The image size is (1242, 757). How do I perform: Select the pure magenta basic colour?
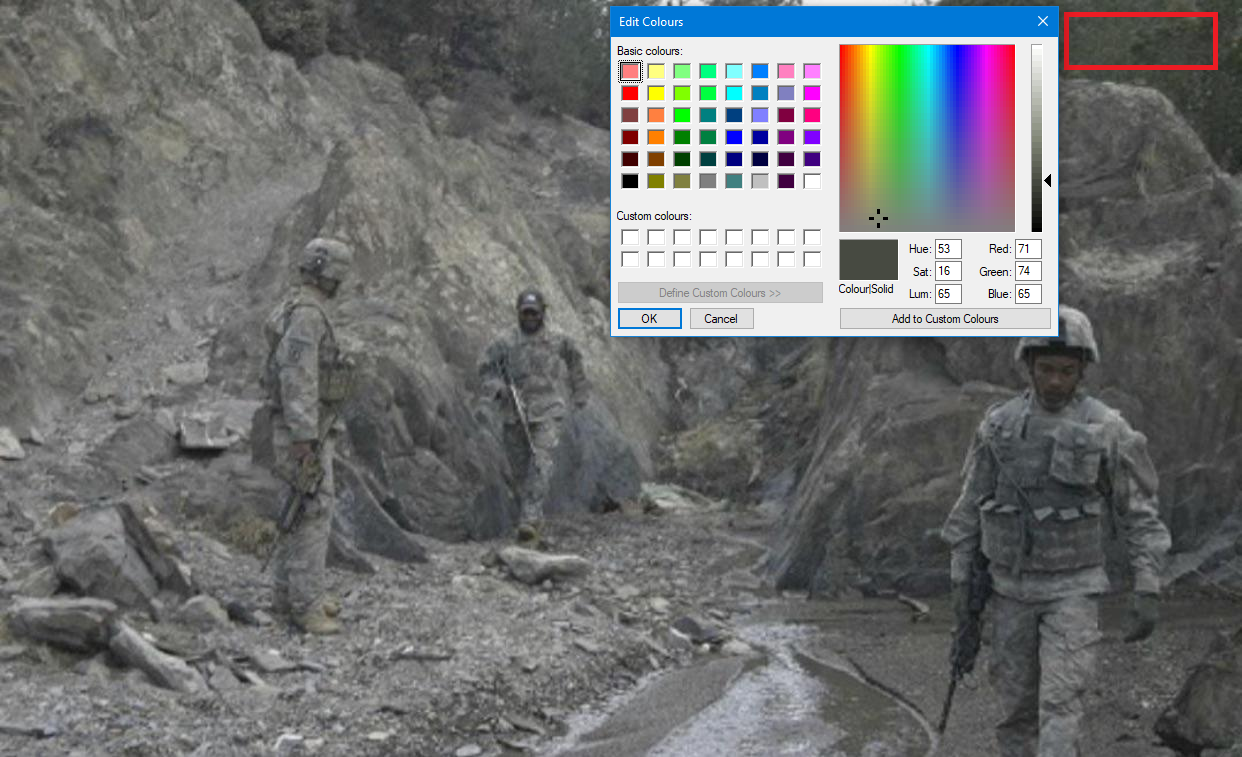812,93
